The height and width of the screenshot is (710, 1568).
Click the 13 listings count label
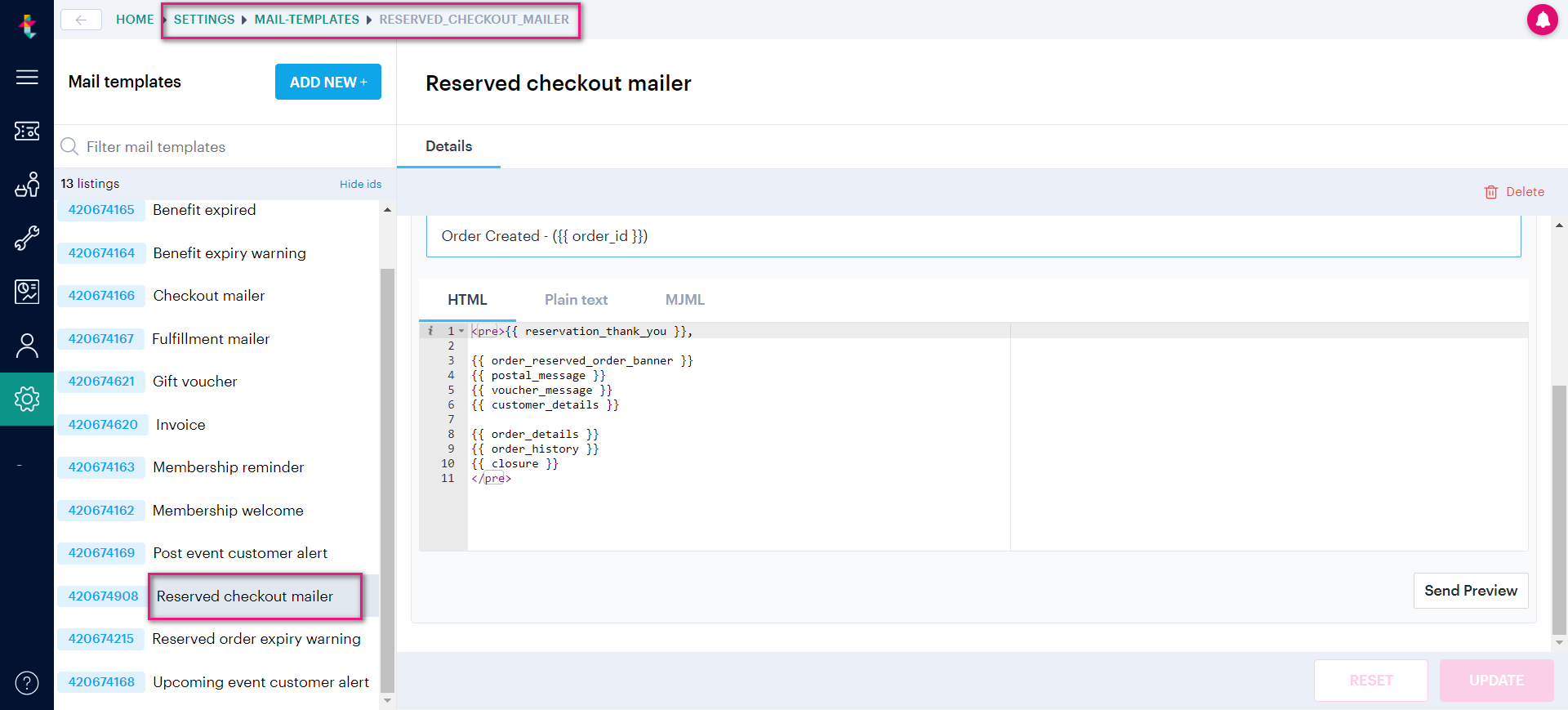[90, 184]
